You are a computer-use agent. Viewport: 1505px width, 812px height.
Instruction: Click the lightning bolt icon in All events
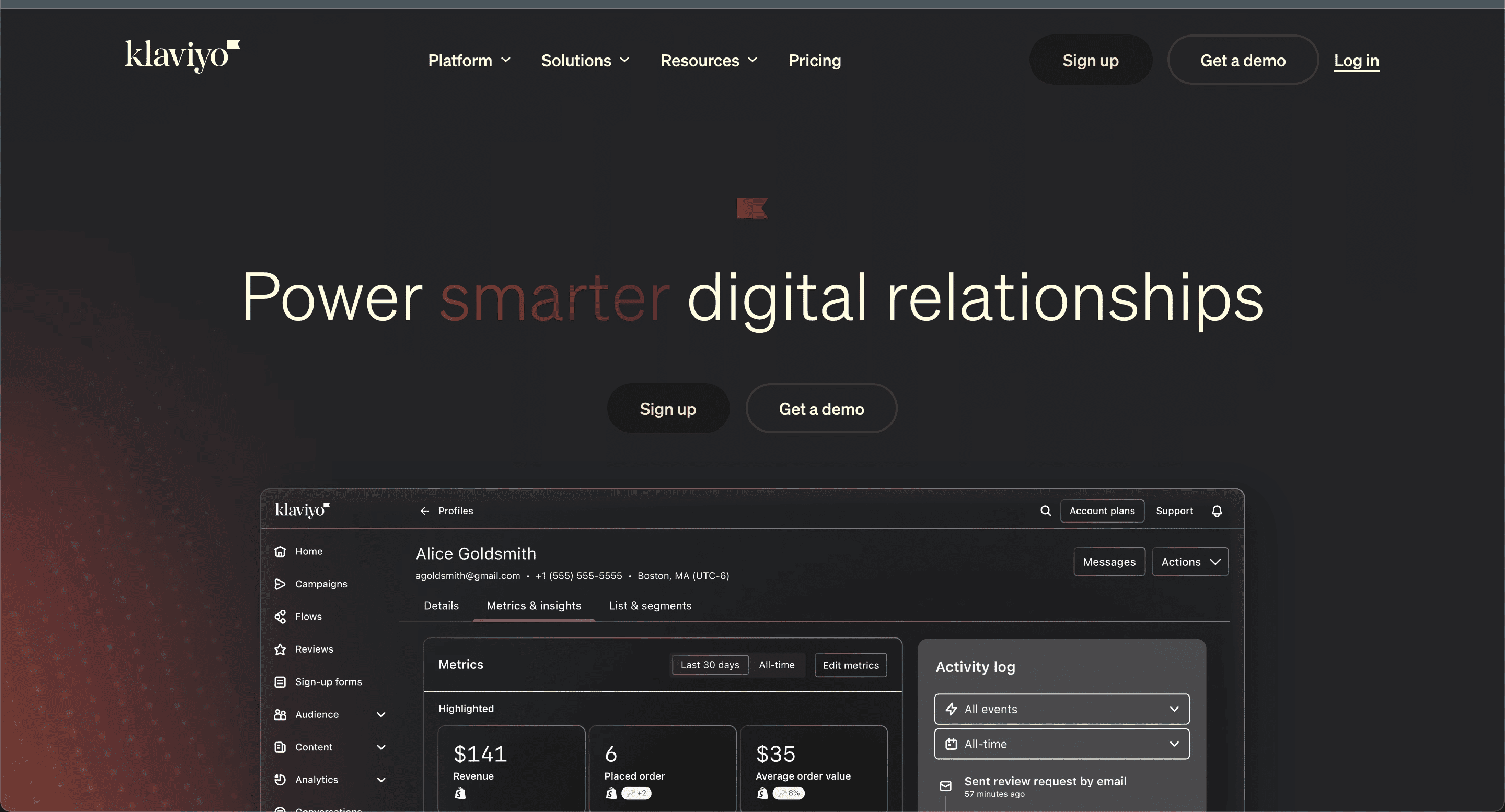pyautogui.click(x=951, y=709)
